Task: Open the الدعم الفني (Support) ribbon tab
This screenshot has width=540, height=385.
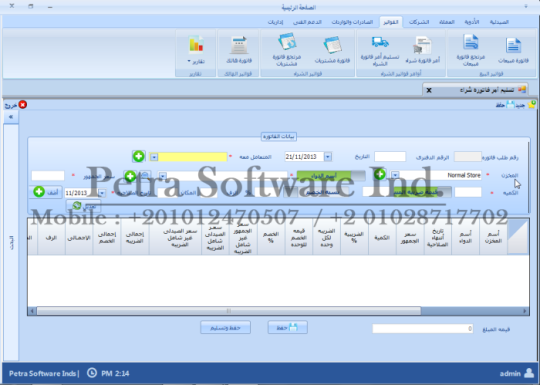Action: [307, 22]
